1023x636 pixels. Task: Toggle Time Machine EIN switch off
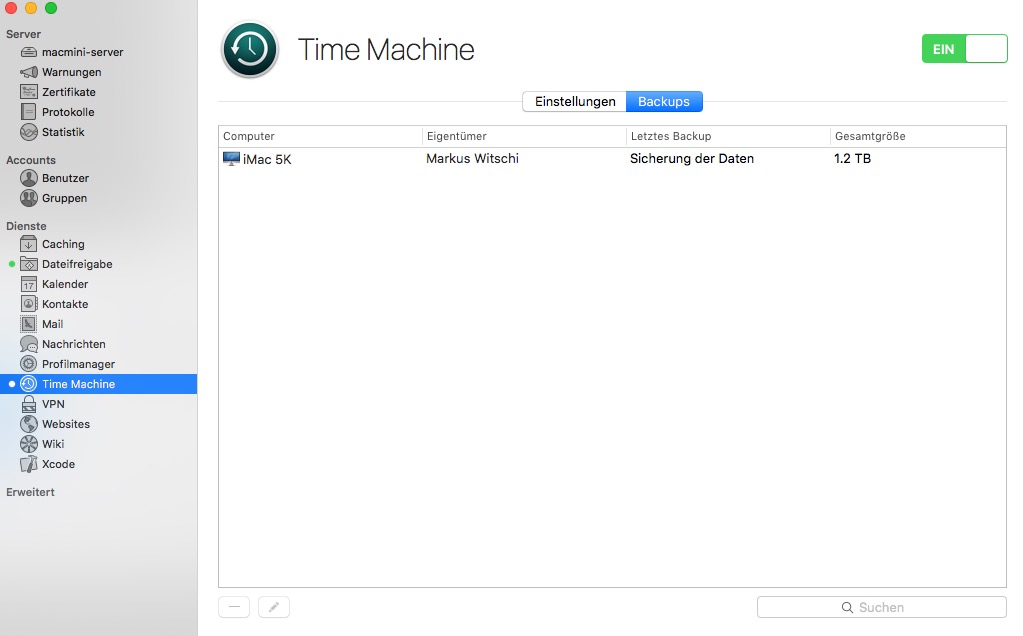[964, 49]
